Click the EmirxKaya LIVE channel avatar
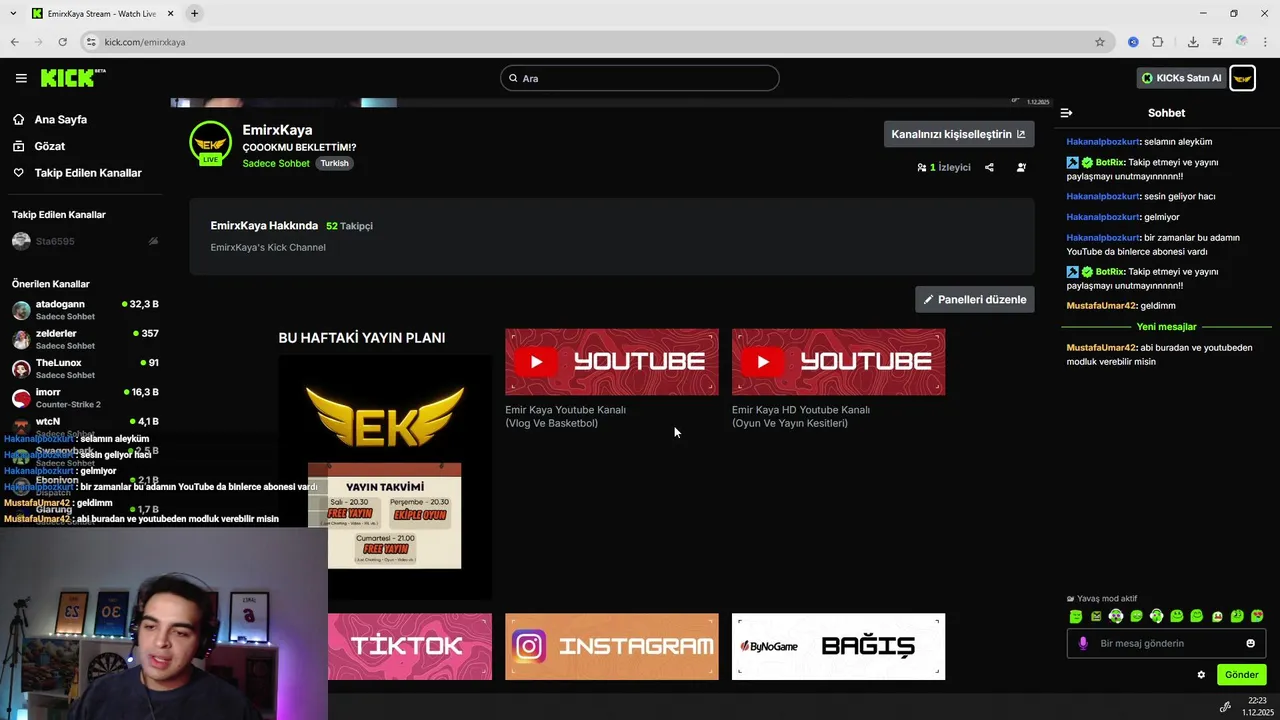Viewport: 1280px width, 720px height. (x=210, y=143)
